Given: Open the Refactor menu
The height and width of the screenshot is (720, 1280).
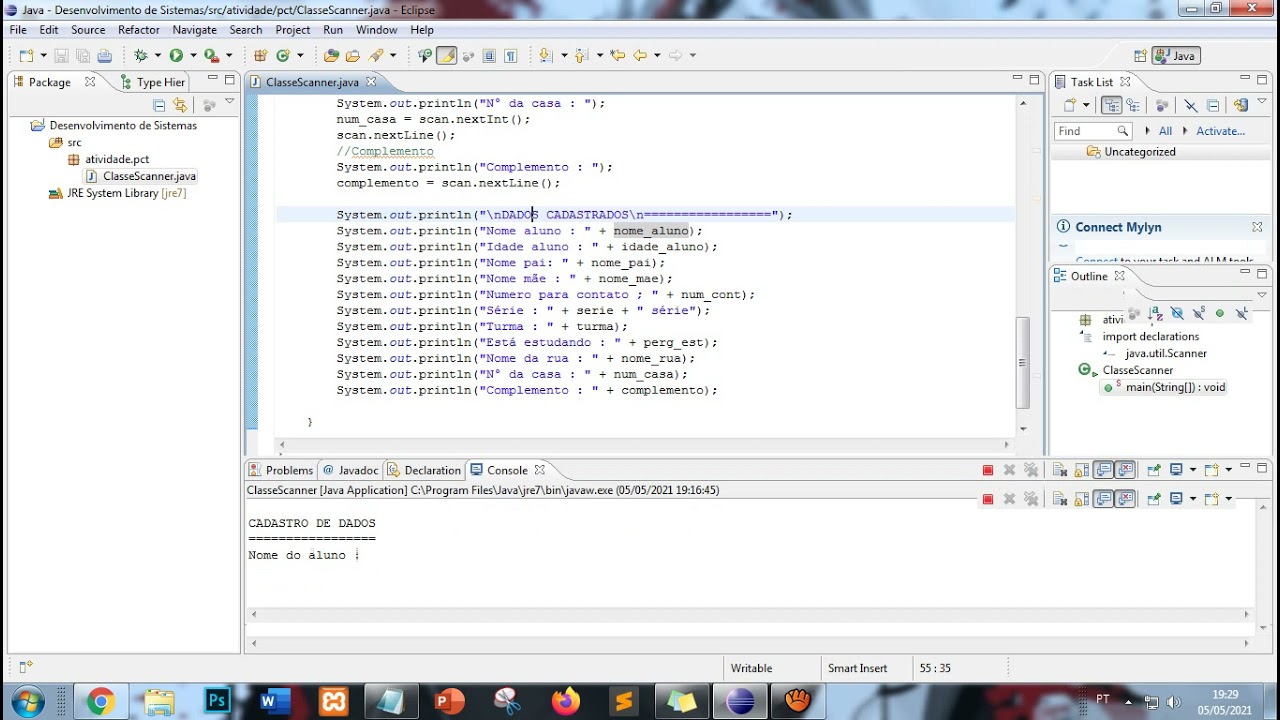Looking at the screenshot, I should click(139, 30).
